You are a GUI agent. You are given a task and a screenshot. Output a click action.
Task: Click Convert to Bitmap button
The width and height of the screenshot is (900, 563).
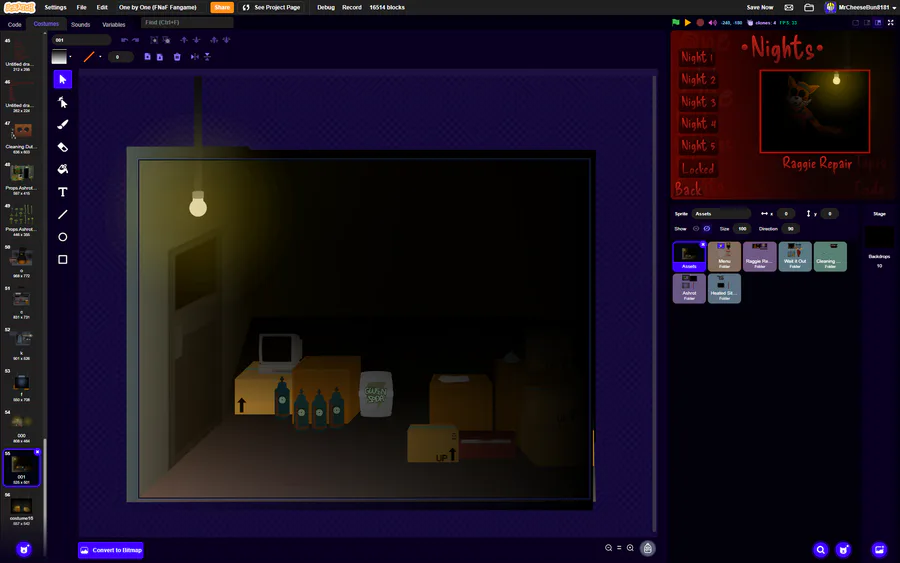(x=111, y=550)
